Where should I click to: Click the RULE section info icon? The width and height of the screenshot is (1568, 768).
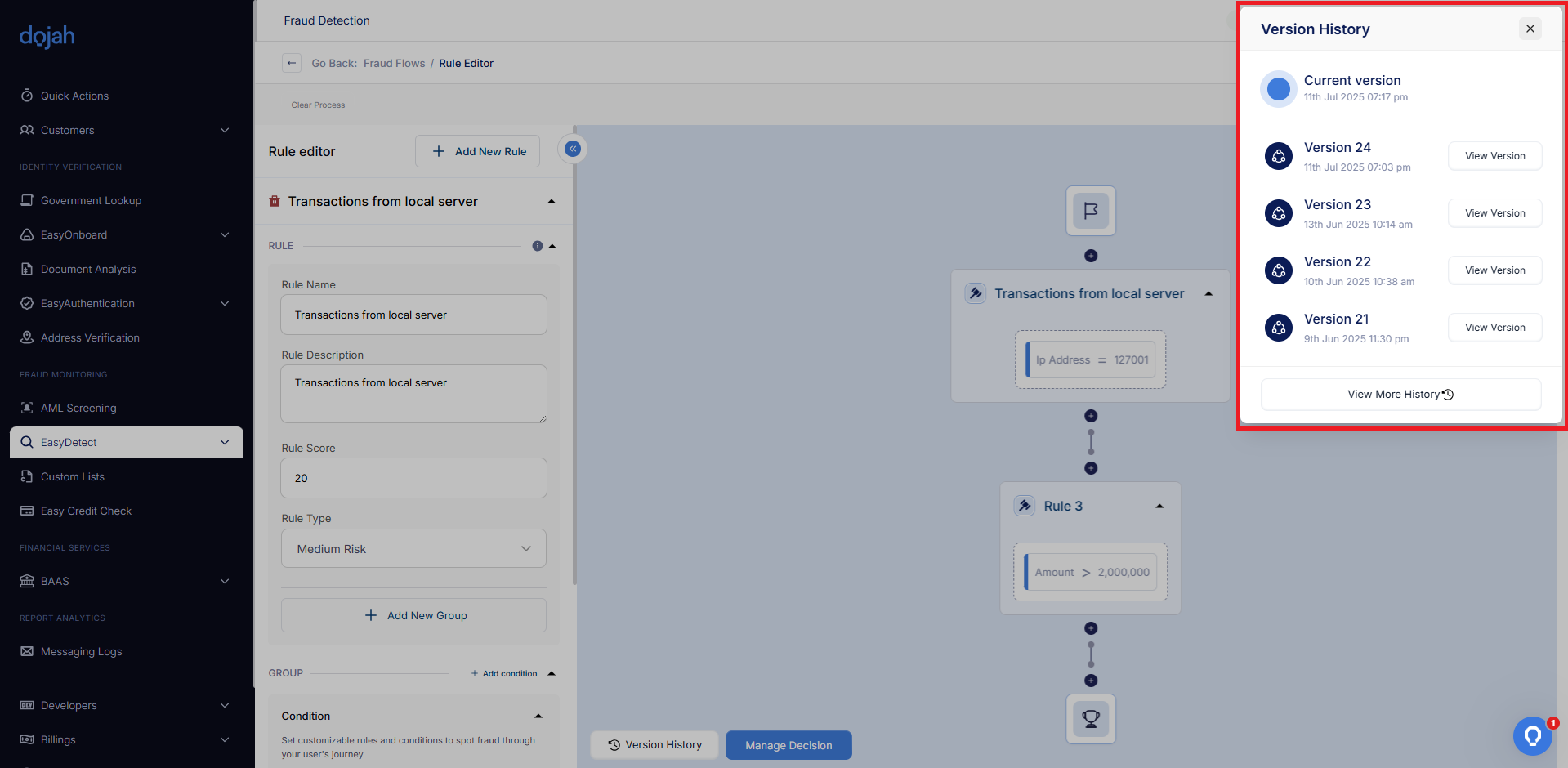[537, 246]
